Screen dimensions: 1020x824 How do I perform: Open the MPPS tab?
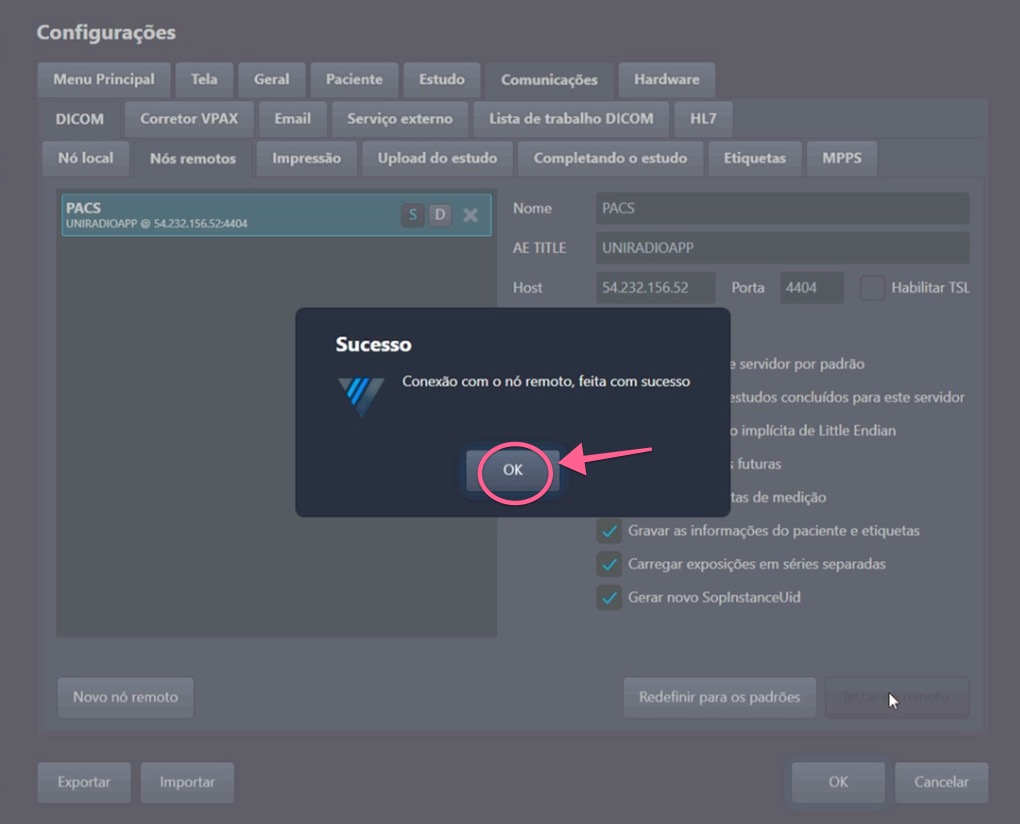pos(842,158)
